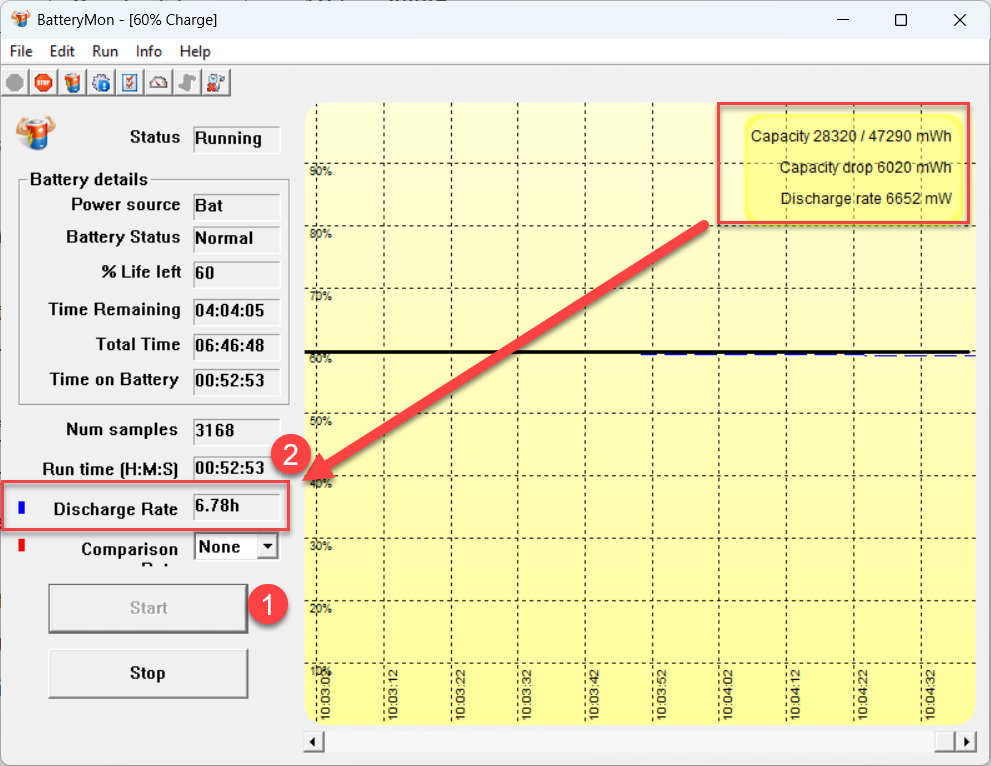Click the Power source field showing Bat

[x=236, y=207]
